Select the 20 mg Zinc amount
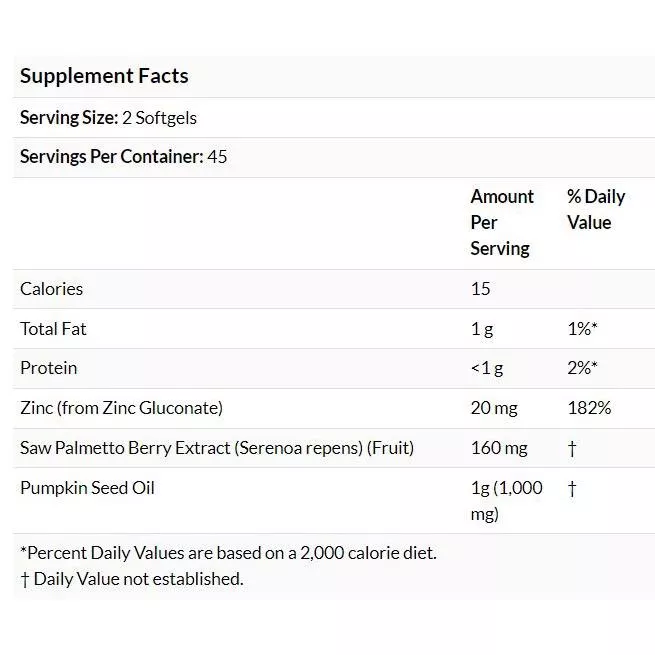655x655 pixels. click(x=492, y=408)
